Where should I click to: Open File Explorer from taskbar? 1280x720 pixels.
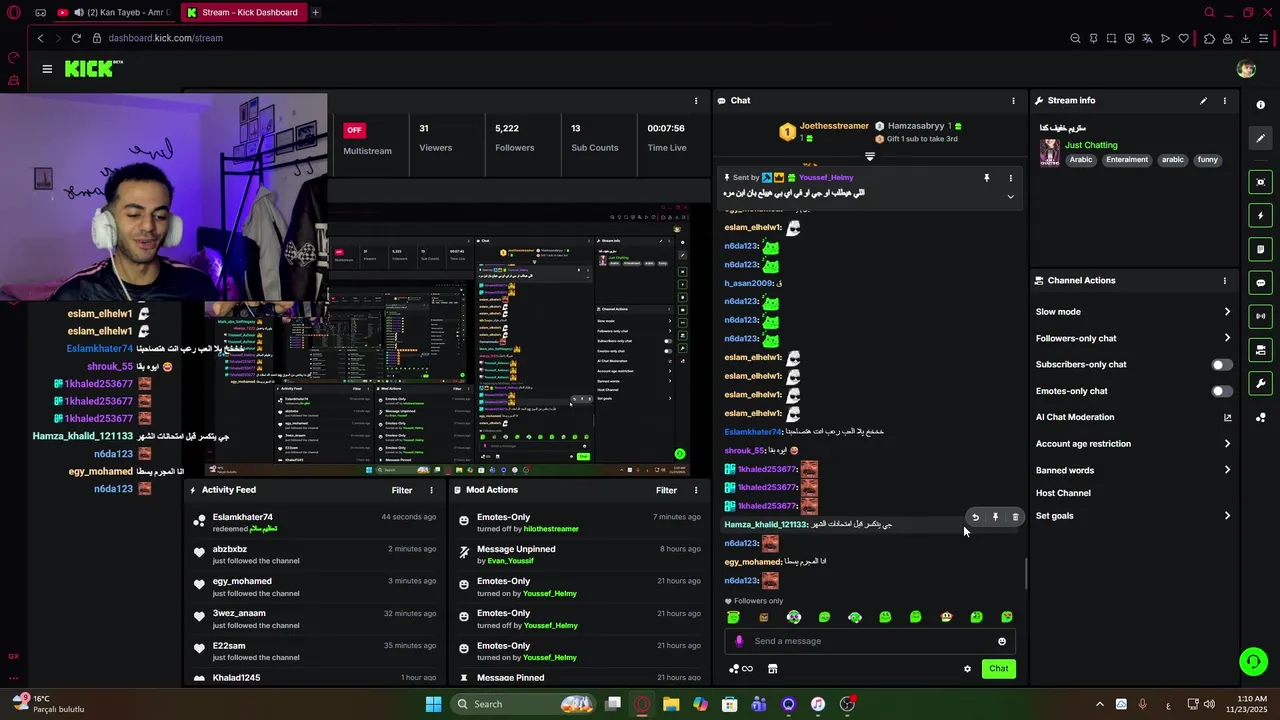coord(671,704)
